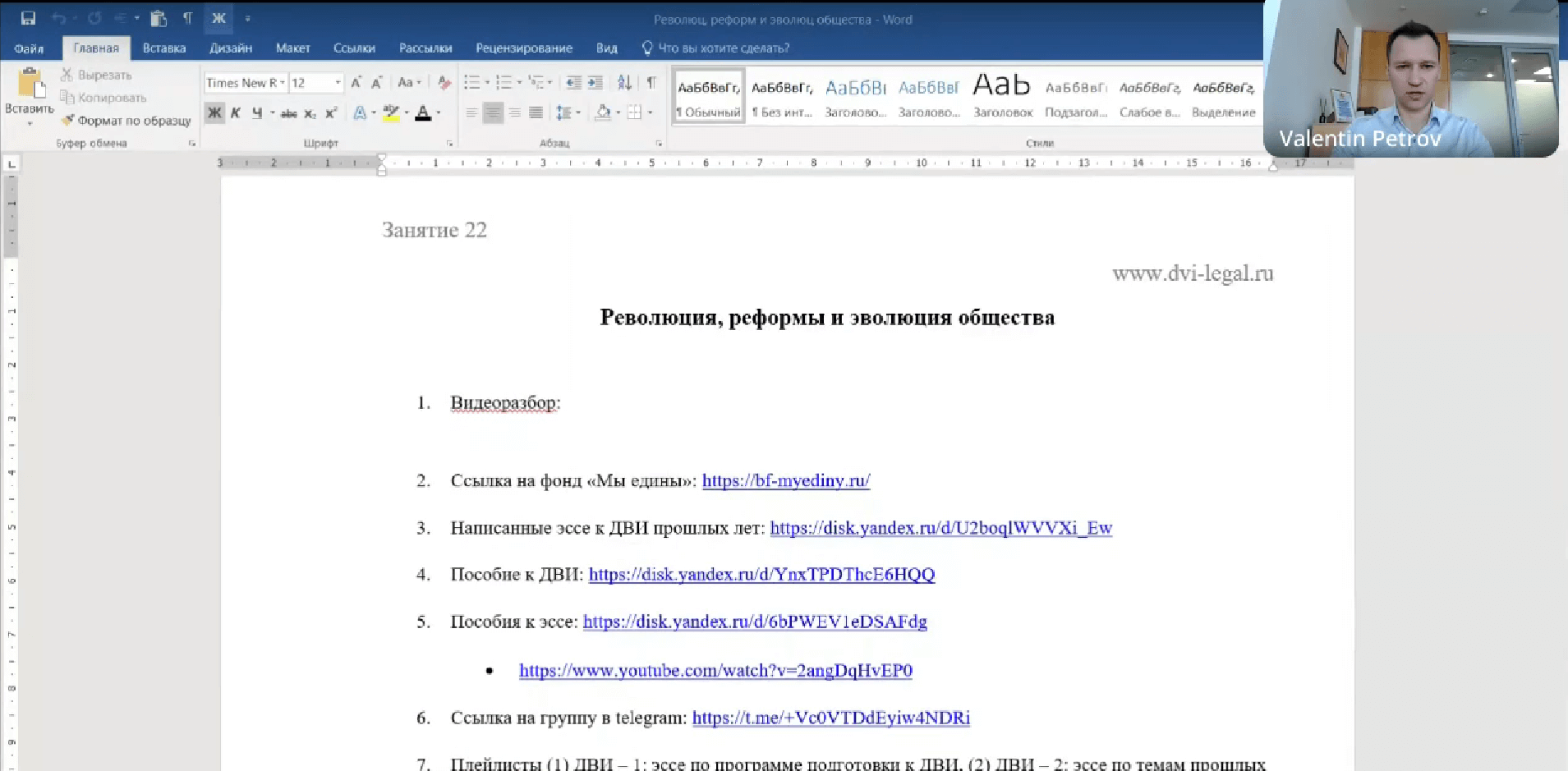Click the font size input field

[312, 82]
